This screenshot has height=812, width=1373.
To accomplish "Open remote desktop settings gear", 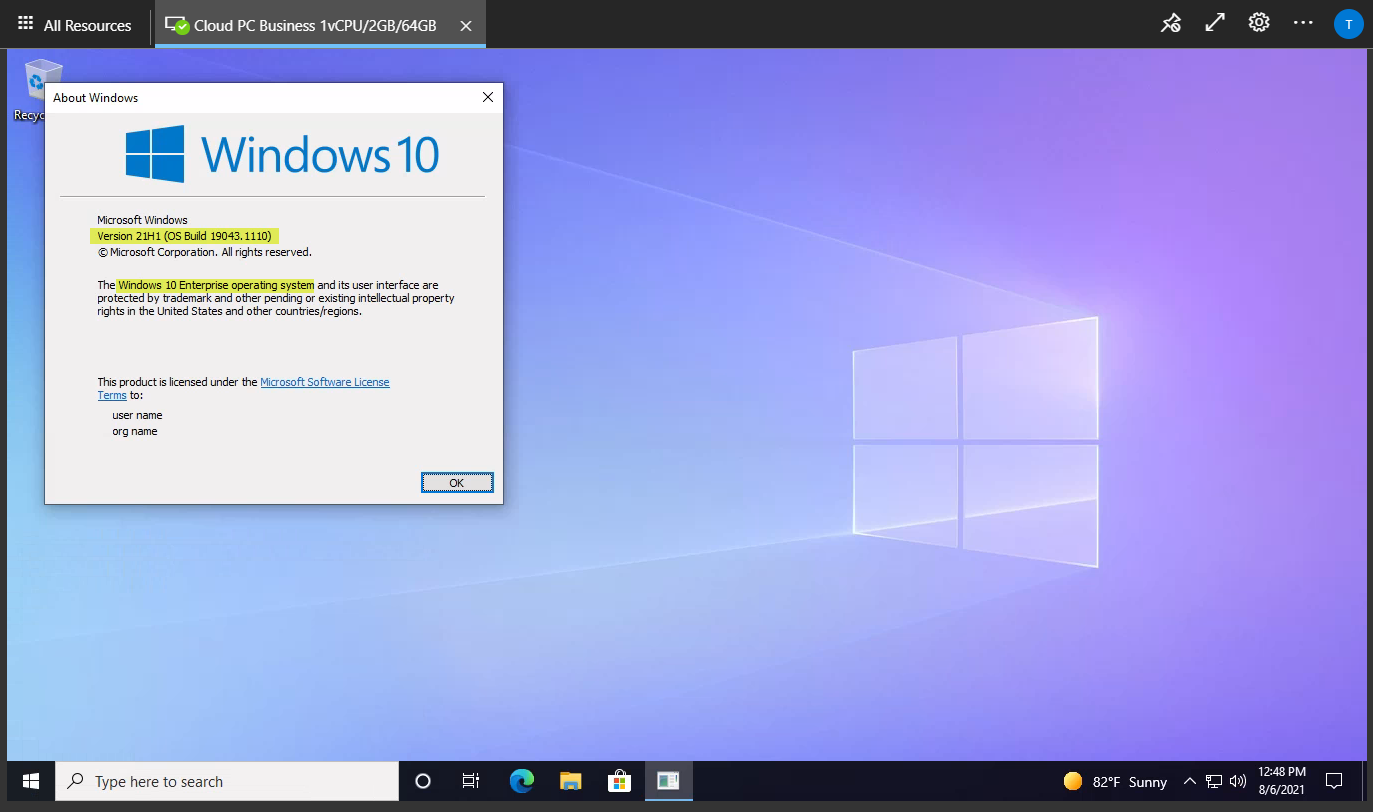I will click(x=1259, y=24).
